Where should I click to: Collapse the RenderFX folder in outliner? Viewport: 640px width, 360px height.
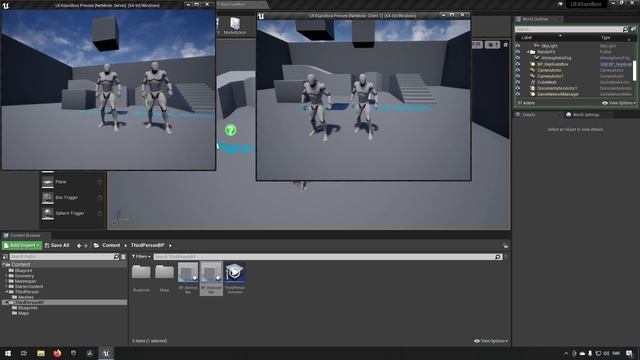point(528,52)
